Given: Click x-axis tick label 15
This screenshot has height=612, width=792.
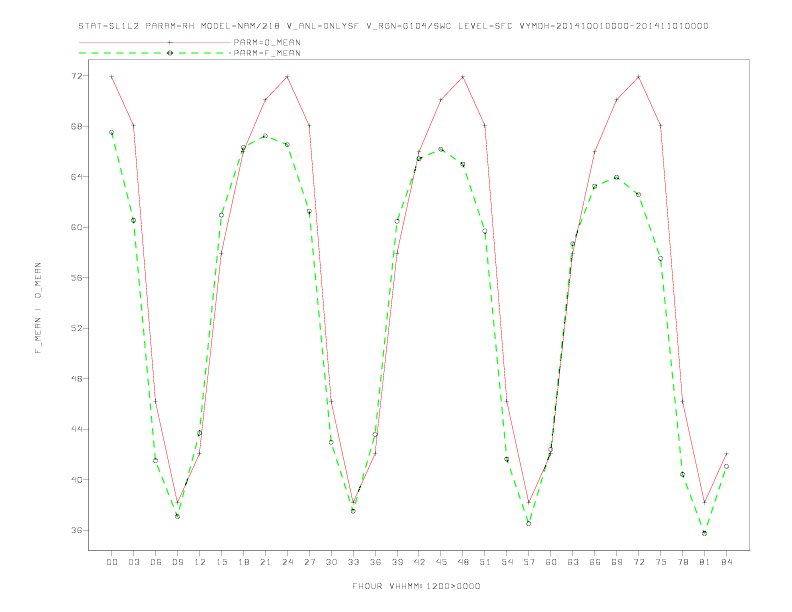Looking at the screenshot, I should 221,562.
